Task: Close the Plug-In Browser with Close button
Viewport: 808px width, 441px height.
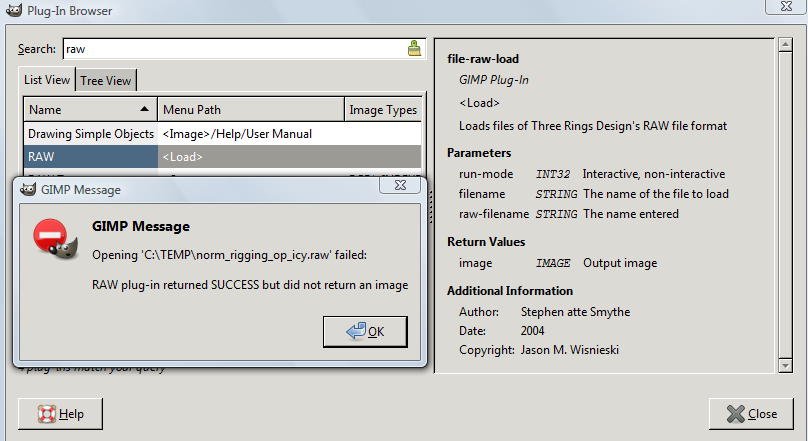Action: (x=751, y=414)
